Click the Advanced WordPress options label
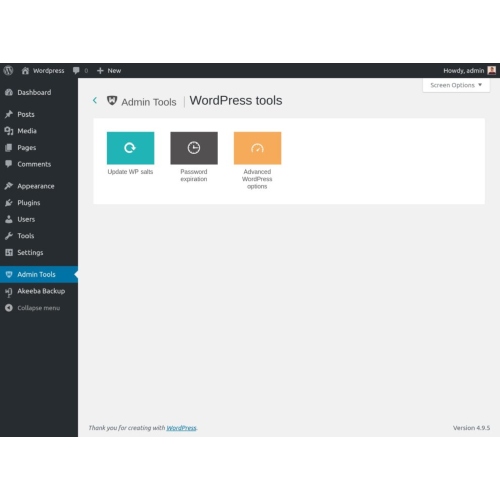 pos(257,179)
